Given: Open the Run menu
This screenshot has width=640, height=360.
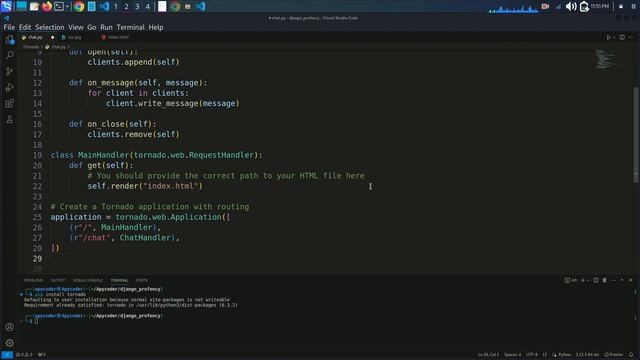Looking at the screenshot, I should (x=106, y=27).
